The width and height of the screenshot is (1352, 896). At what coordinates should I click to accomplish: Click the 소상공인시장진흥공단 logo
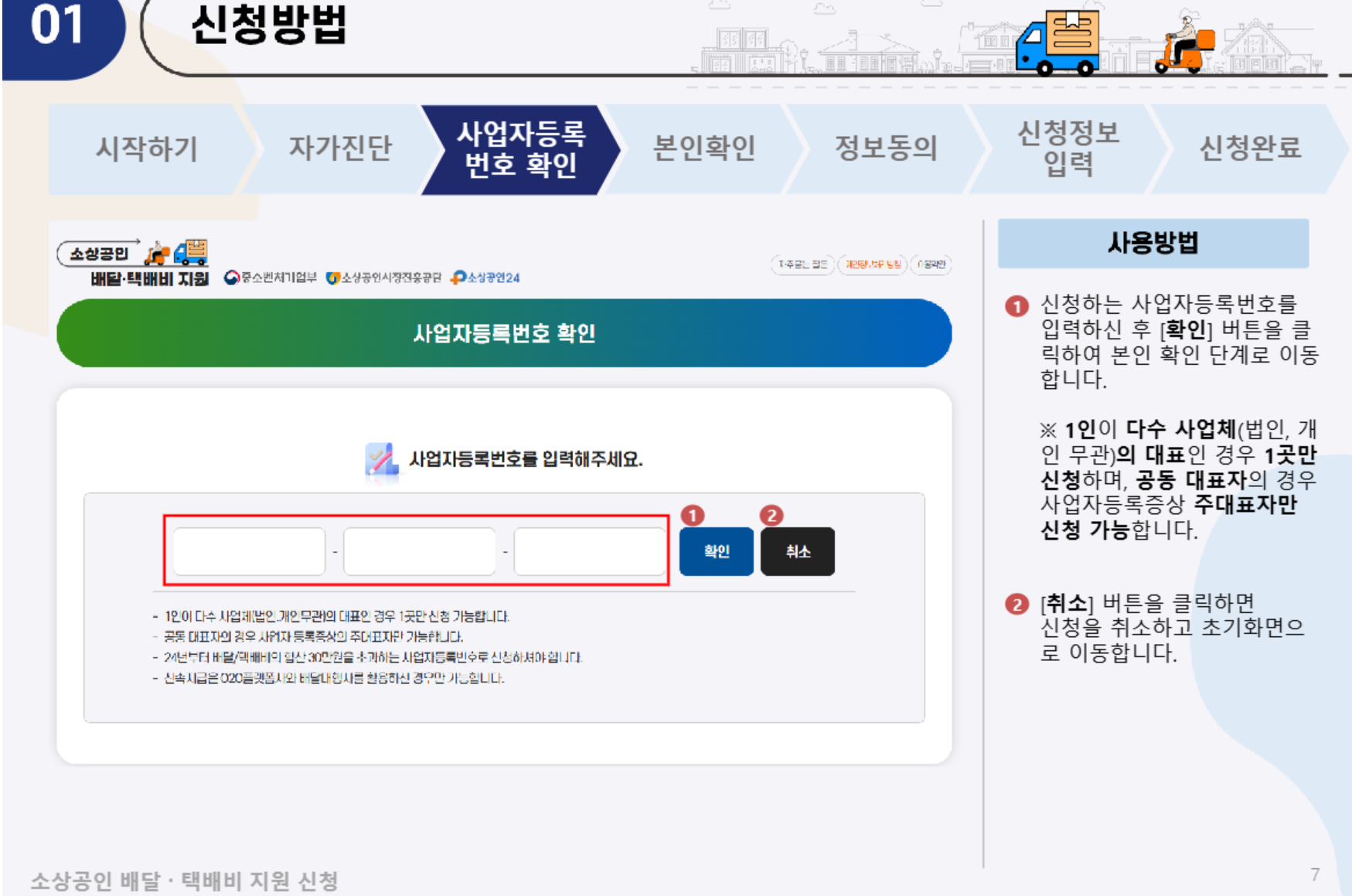(x=383, y=278)
